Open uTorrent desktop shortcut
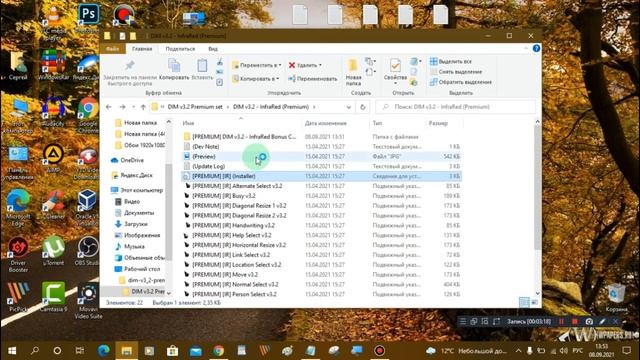The height and width of the screenshot is (360, 640). (x=53, y=251)
